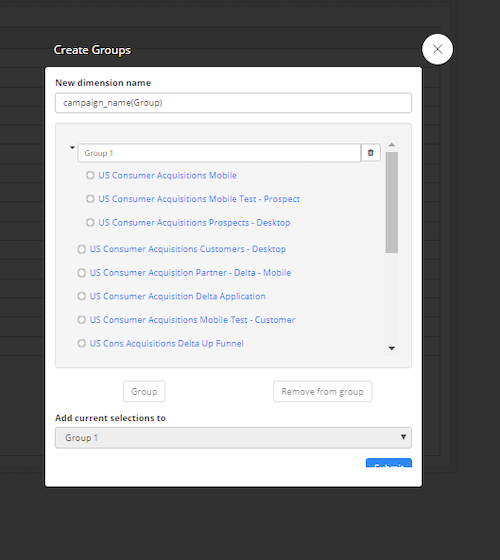Select US Consumer Acquisitions Prospects - Desktop radio

90,222
